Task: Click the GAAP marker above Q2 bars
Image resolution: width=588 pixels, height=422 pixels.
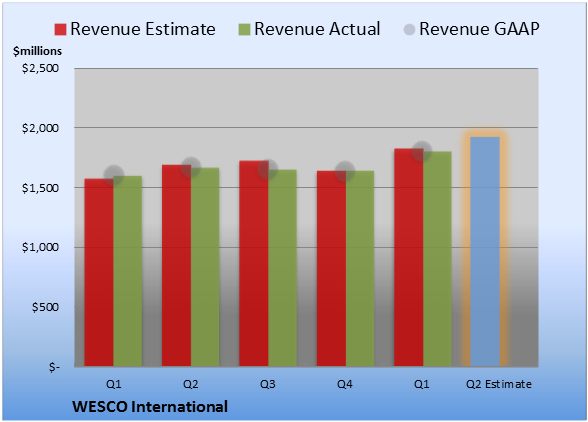Action: coord(191,167)
